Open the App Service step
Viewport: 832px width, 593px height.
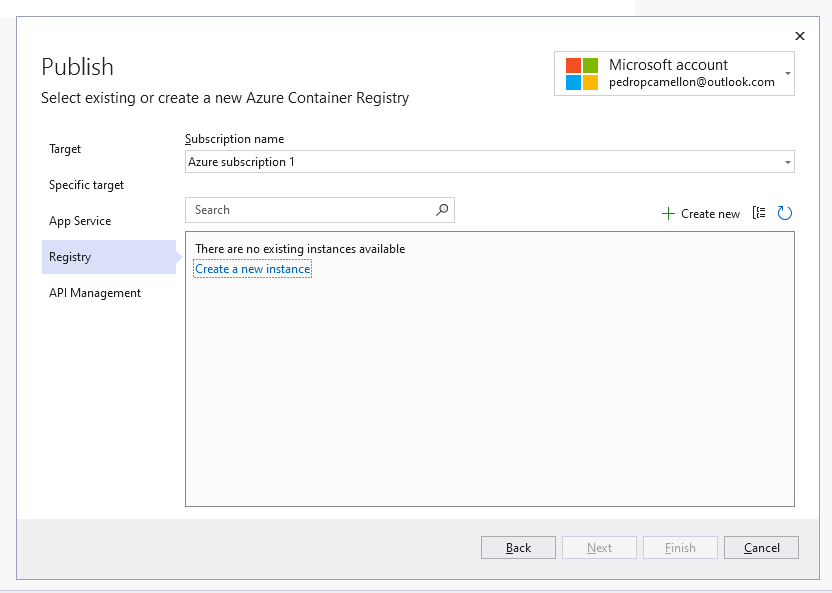tap(78, 220)
